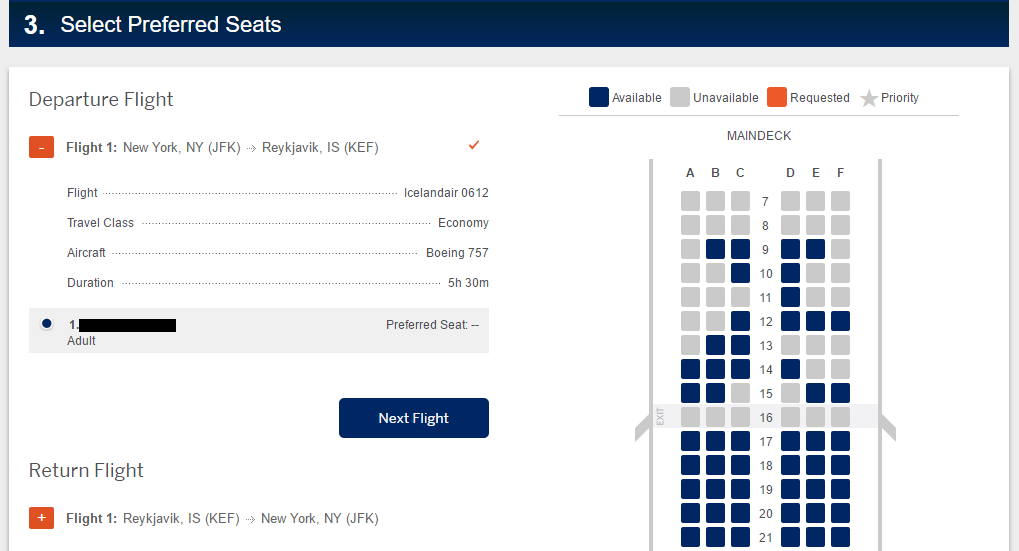Select the adult passenger radio button
Screen dimensions: 1019x551
46,324
